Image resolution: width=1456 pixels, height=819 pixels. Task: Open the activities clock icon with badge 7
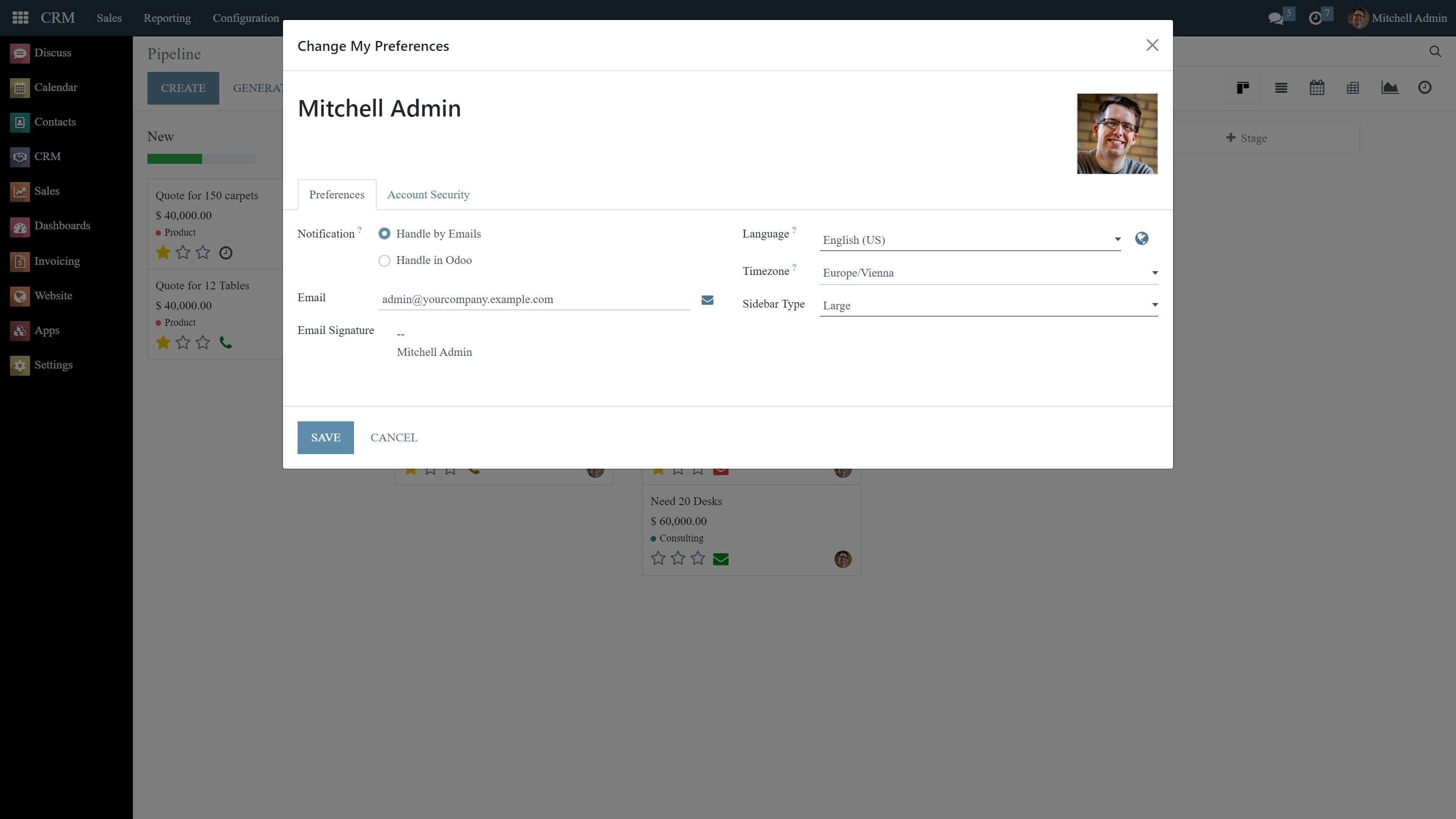tap(1315, 18)
